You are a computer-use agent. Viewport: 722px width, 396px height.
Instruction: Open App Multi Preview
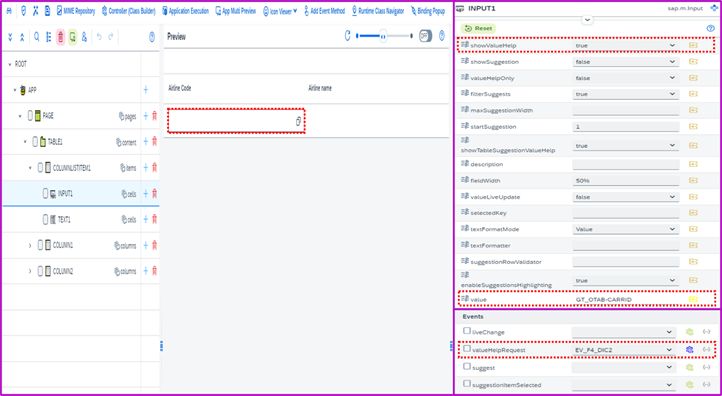[x=235, y=11]
